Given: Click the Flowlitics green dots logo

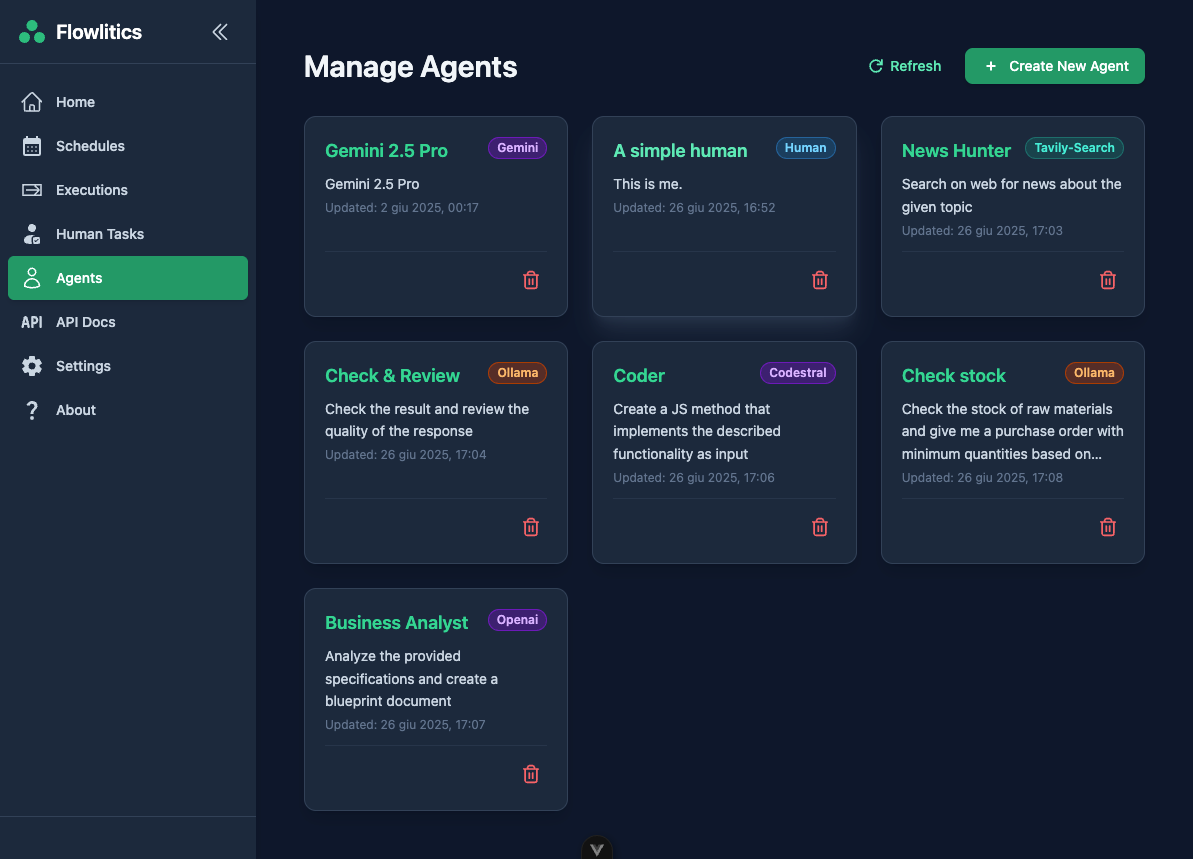Looking at the screenshot, I should (32, 32).
